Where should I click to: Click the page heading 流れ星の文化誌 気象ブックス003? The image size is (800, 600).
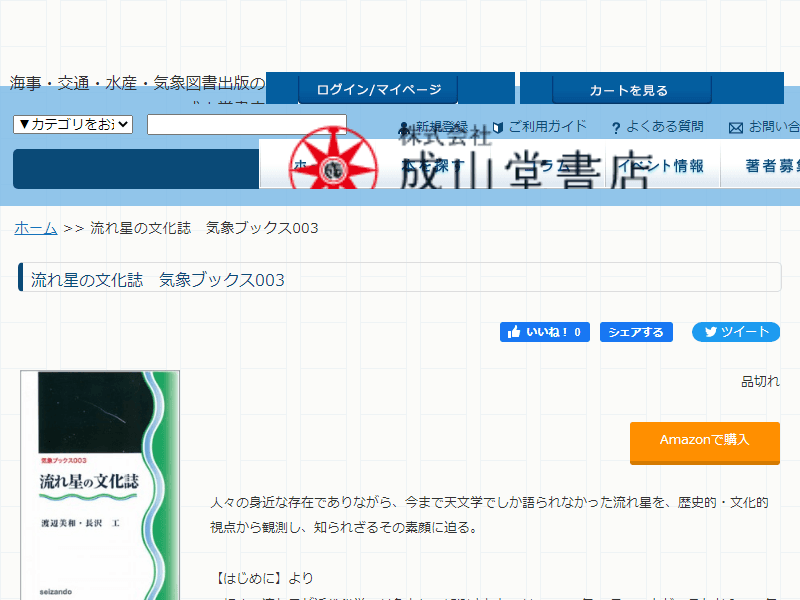158,280
